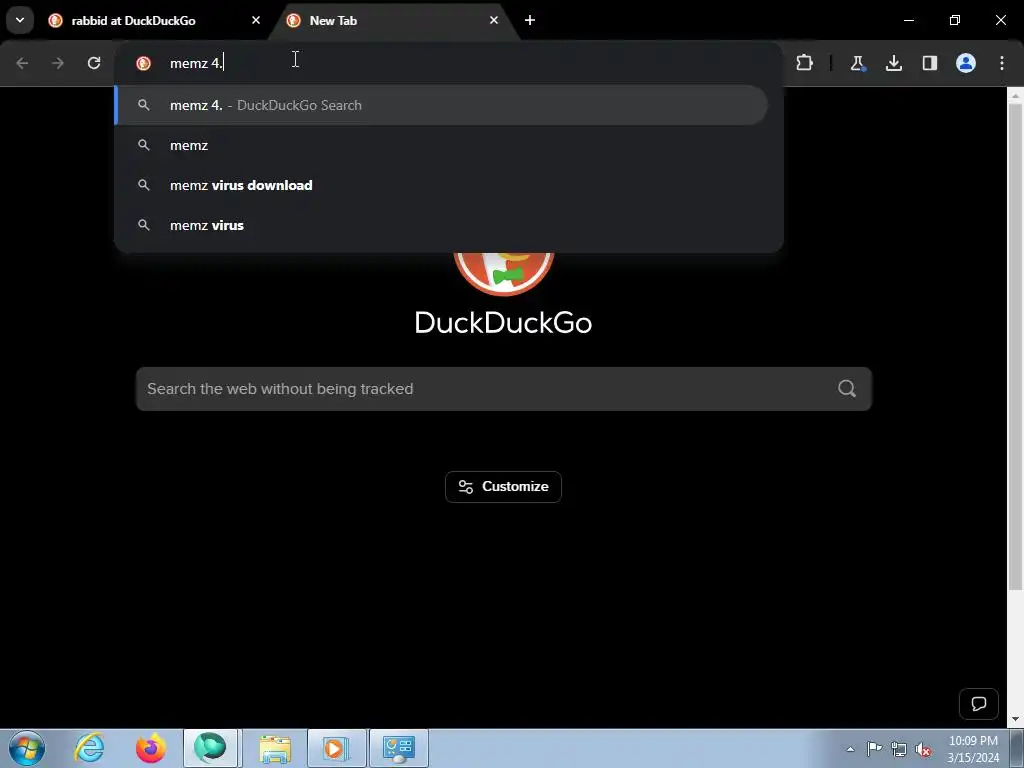Open the Windows Start menu
Viewport: 1024px width, 768px height.
(x=27, y=748)
